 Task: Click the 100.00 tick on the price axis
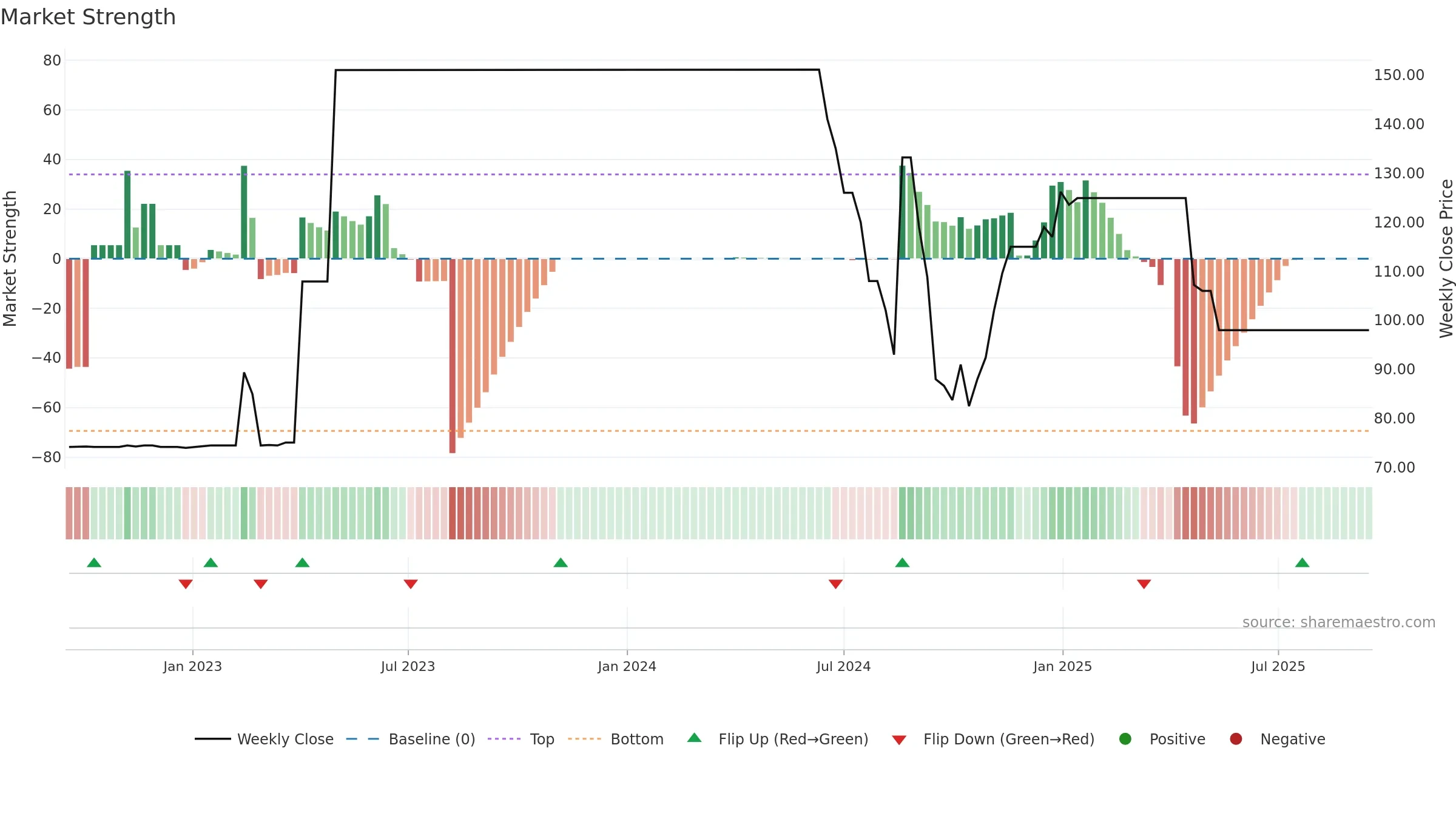1399,320
